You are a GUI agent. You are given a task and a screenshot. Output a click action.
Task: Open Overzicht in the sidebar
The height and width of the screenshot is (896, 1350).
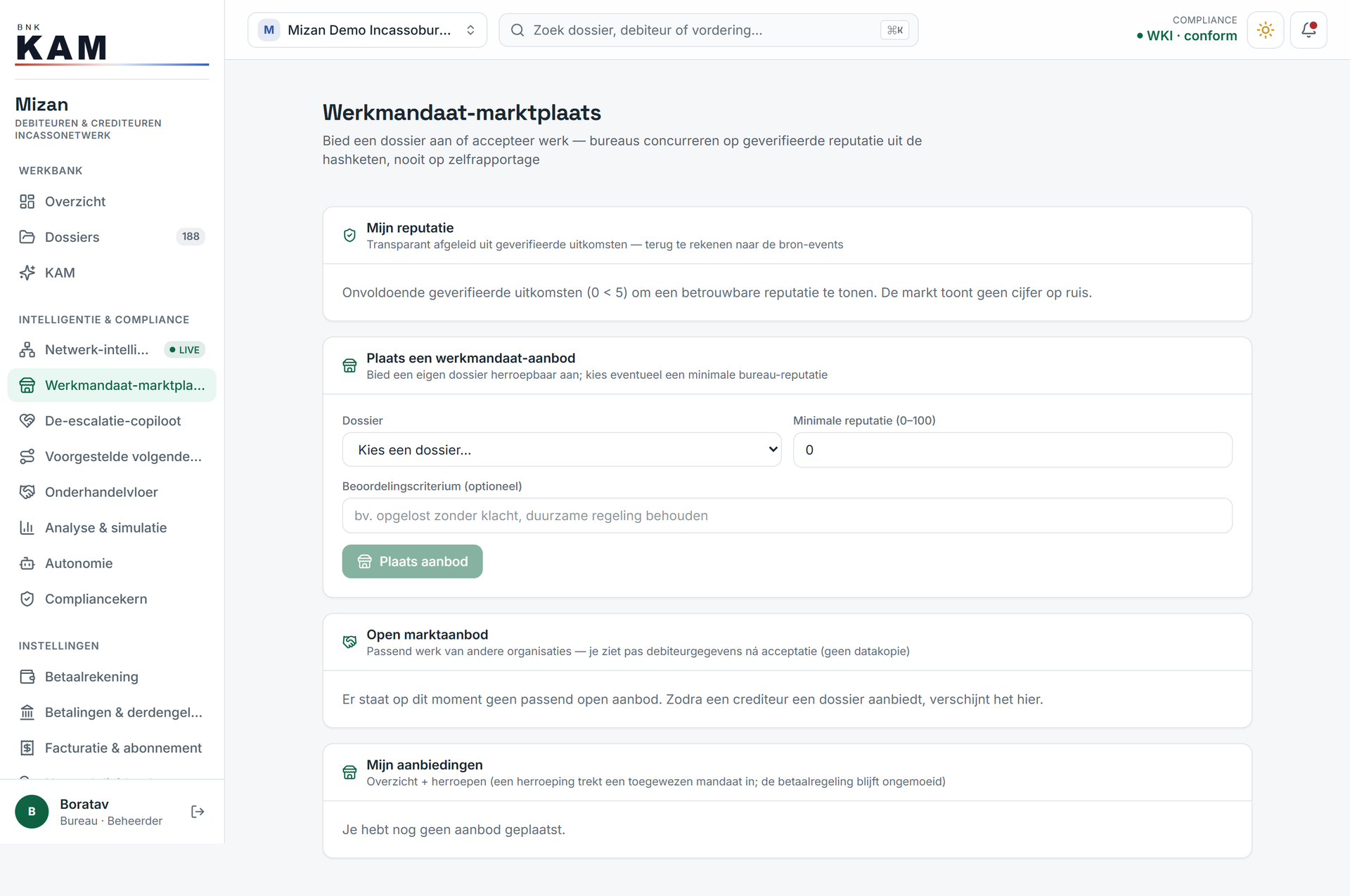pyautogui.click(x=112, y=202)
